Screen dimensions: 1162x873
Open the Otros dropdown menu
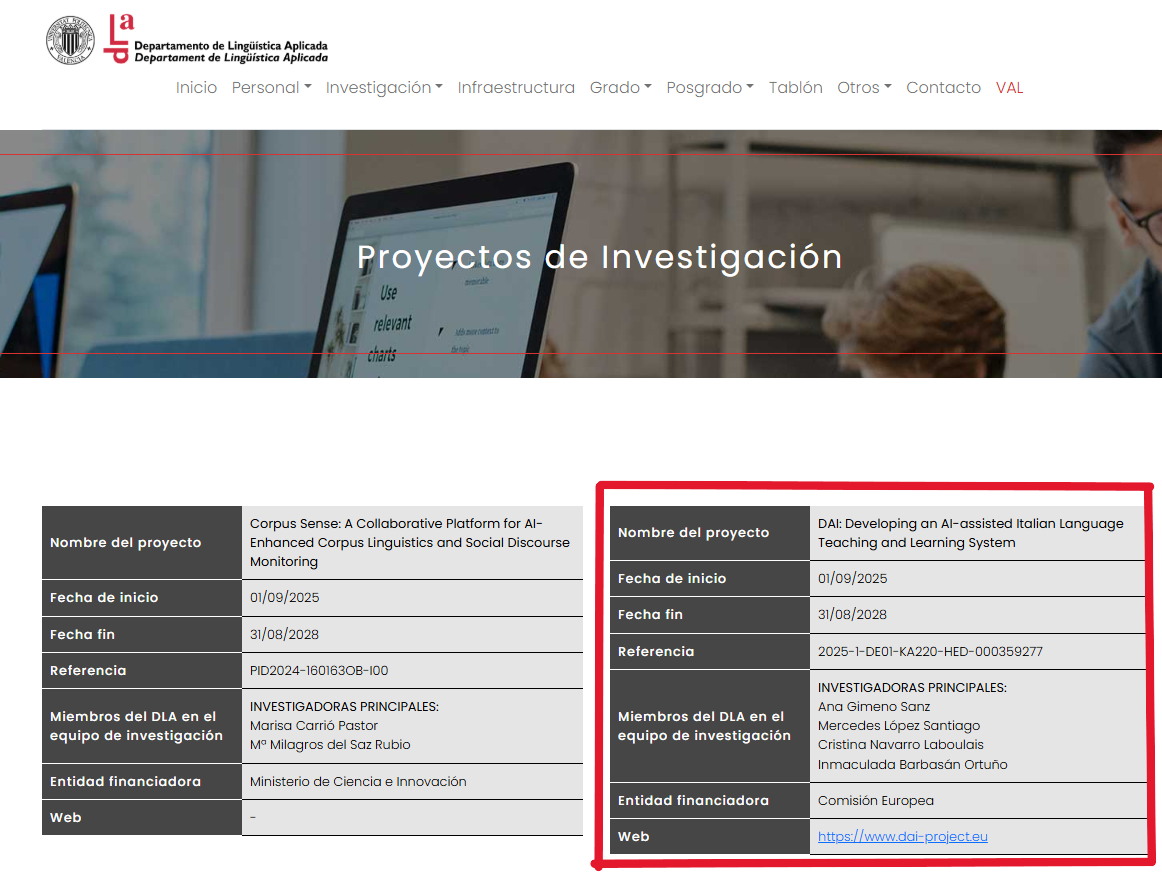pyautogui.click(x=864, y=88)
